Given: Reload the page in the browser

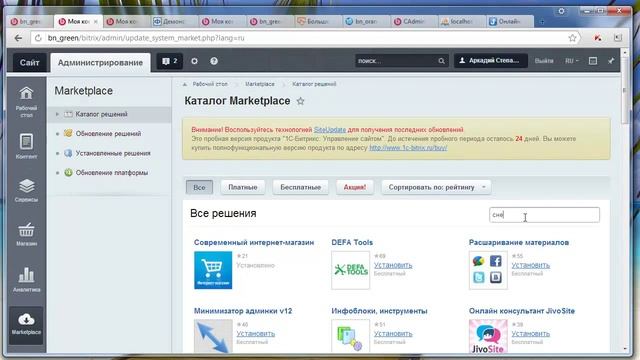Looking at the screenshot, I should point(38,38).
